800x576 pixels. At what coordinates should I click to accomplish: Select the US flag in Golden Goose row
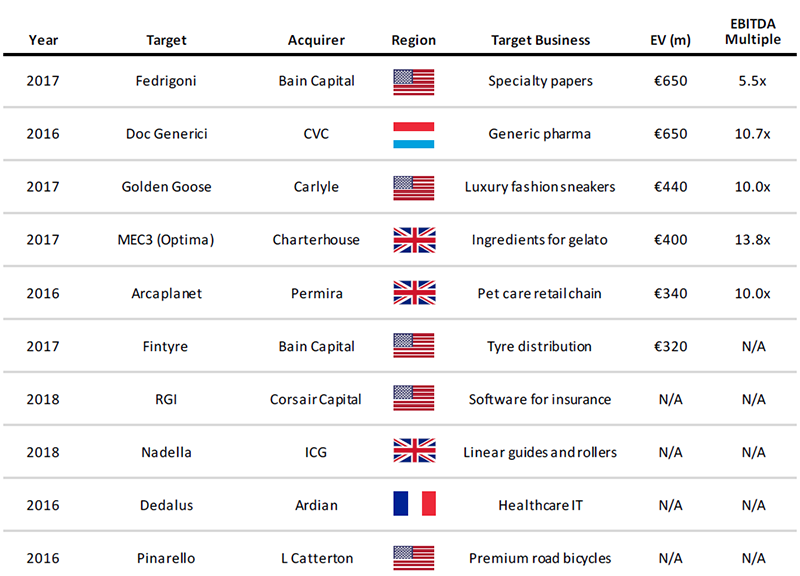click(414, 187)
